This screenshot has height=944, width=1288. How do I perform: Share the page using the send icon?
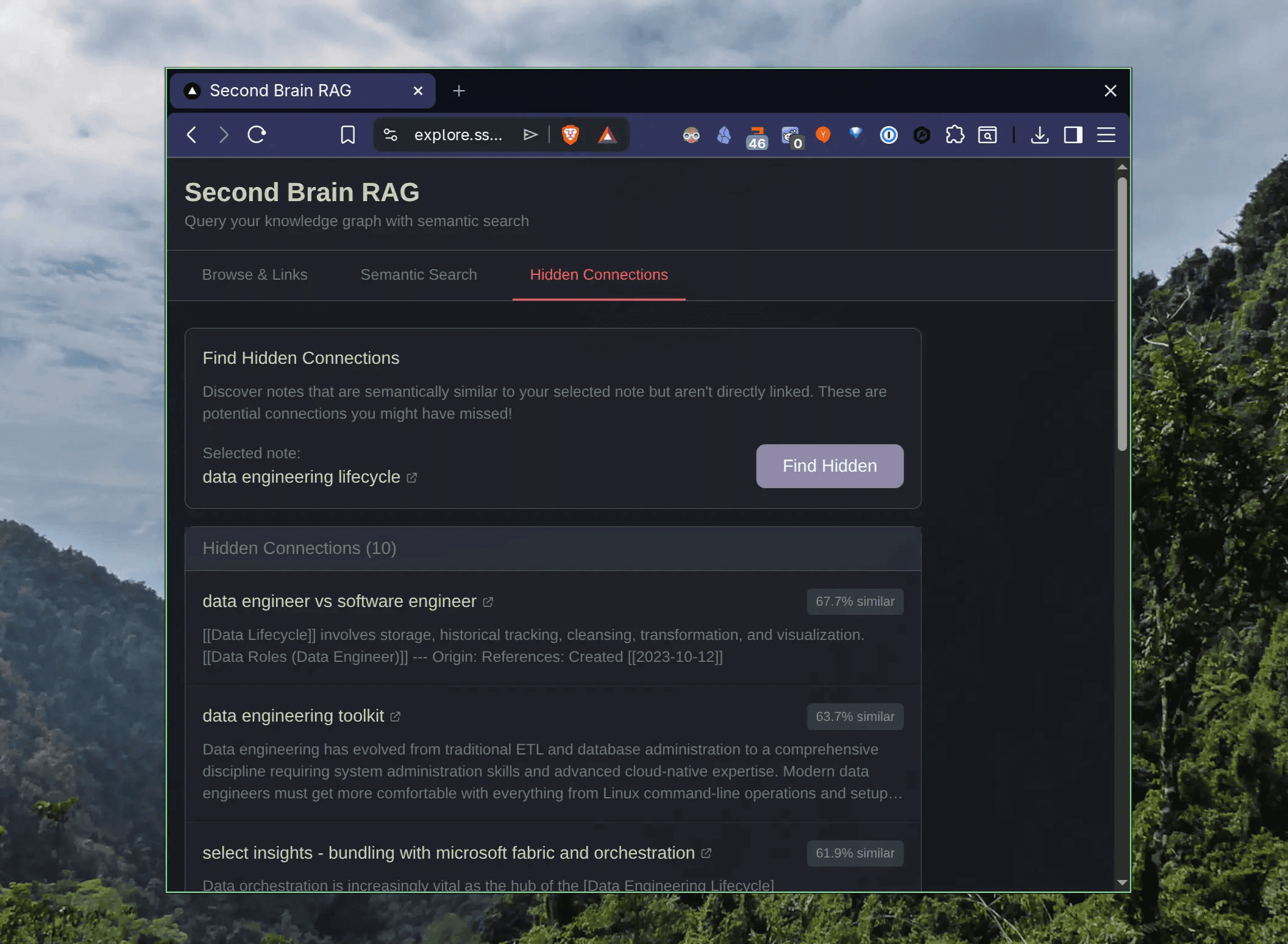pos(530,135)
